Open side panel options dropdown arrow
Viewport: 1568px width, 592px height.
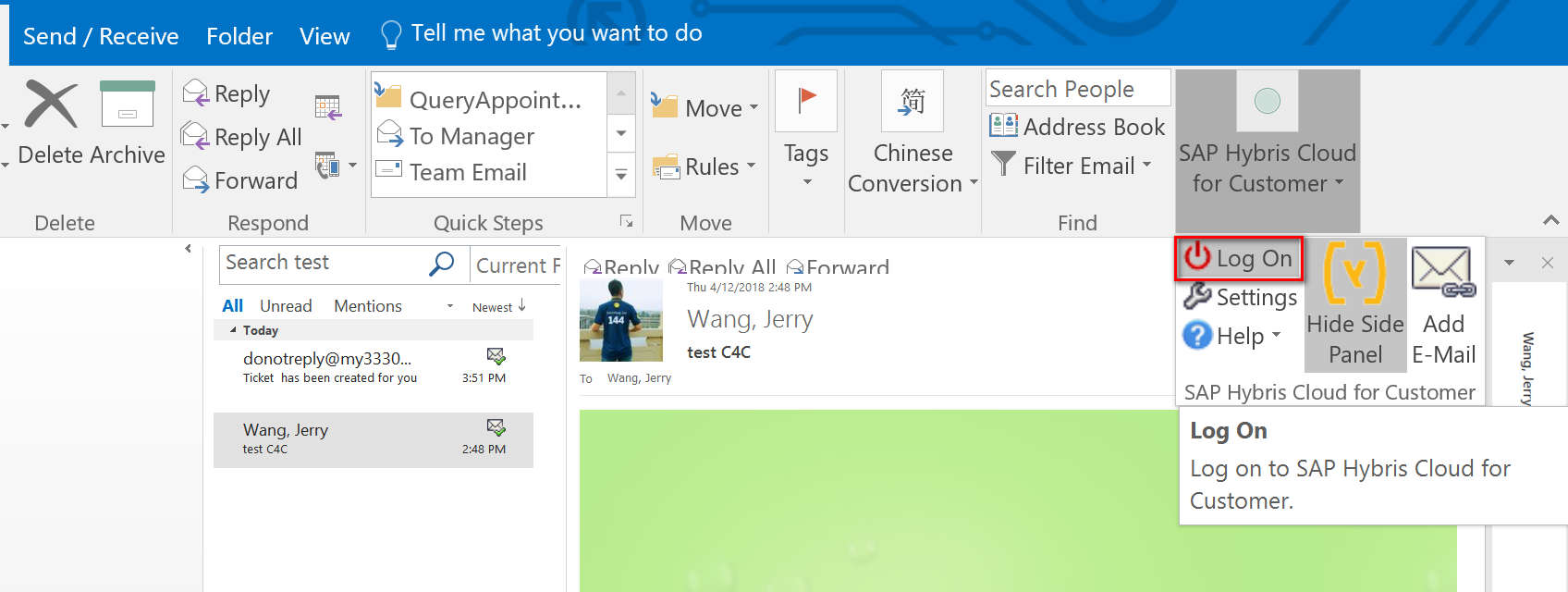pyautogui.click(x=1509, y=264)
